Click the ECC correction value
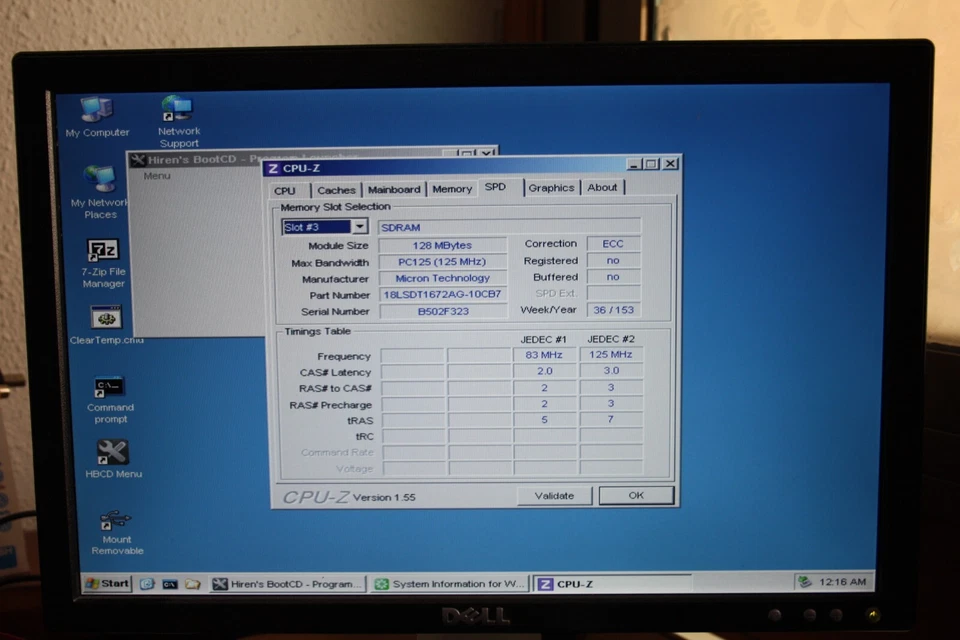 click(x=613, y=244)
